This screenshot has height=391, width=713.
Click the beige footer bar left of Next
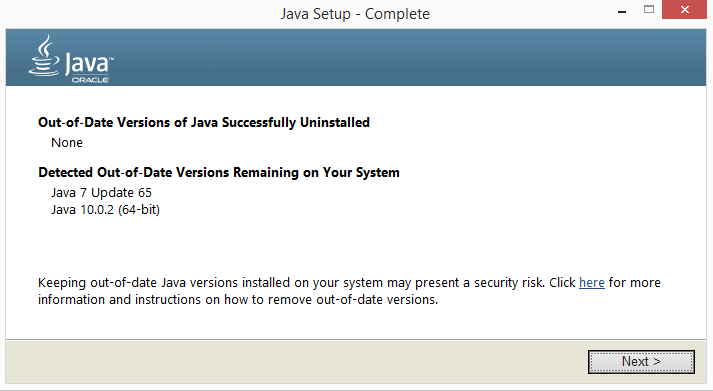click(x=296, y=362)
